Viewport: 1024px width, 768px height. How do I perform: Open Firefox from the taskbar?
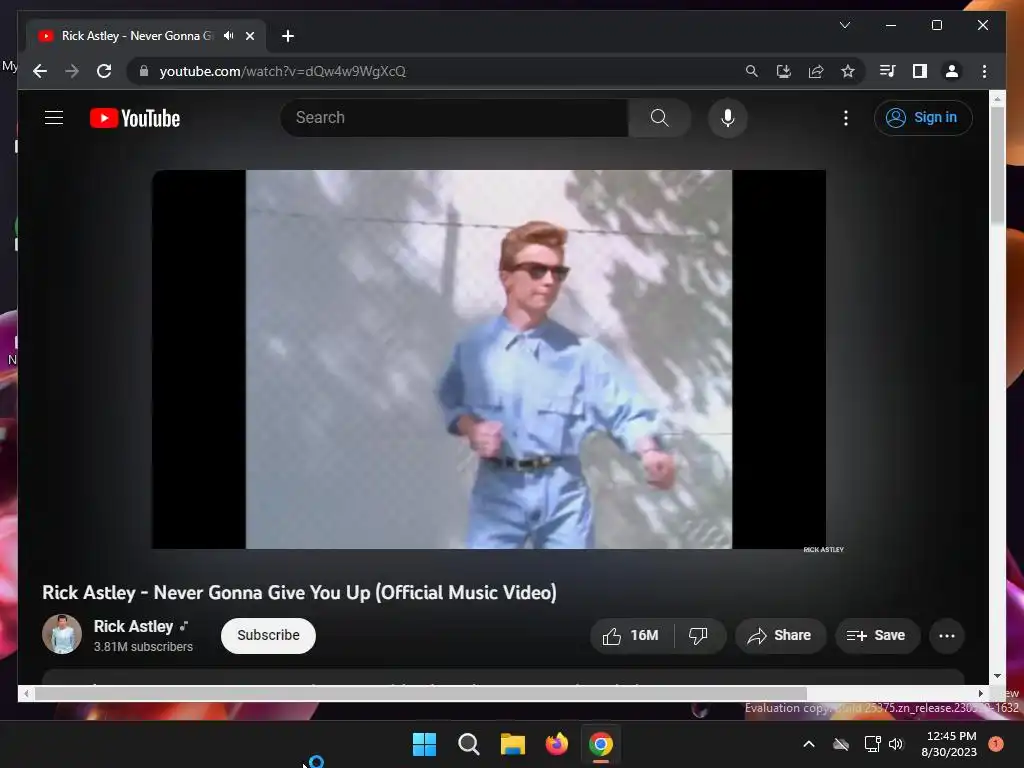pyautogui.click(x=556, y=744)
